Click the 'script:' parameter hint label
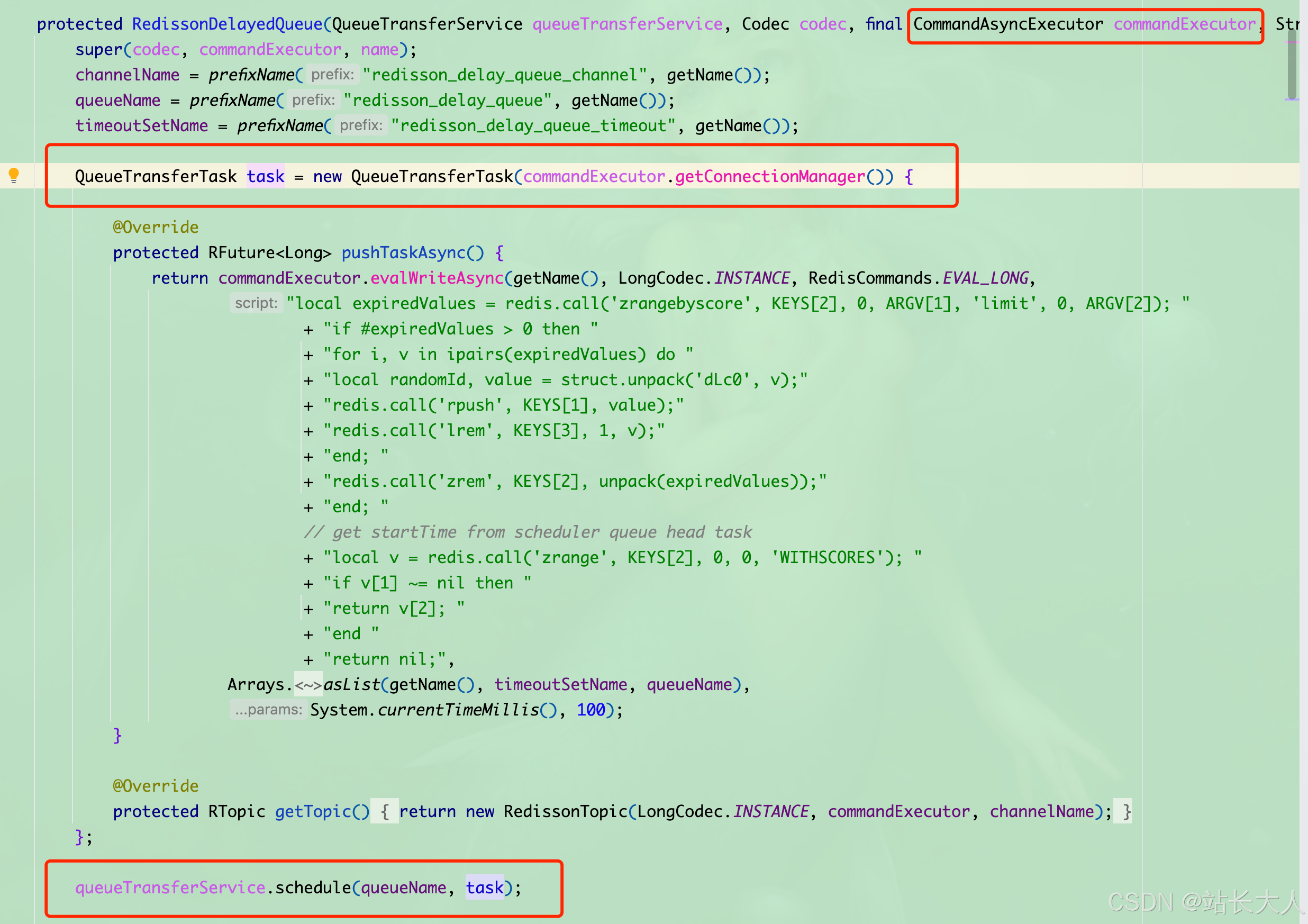1308x924 pixels. 256,303
